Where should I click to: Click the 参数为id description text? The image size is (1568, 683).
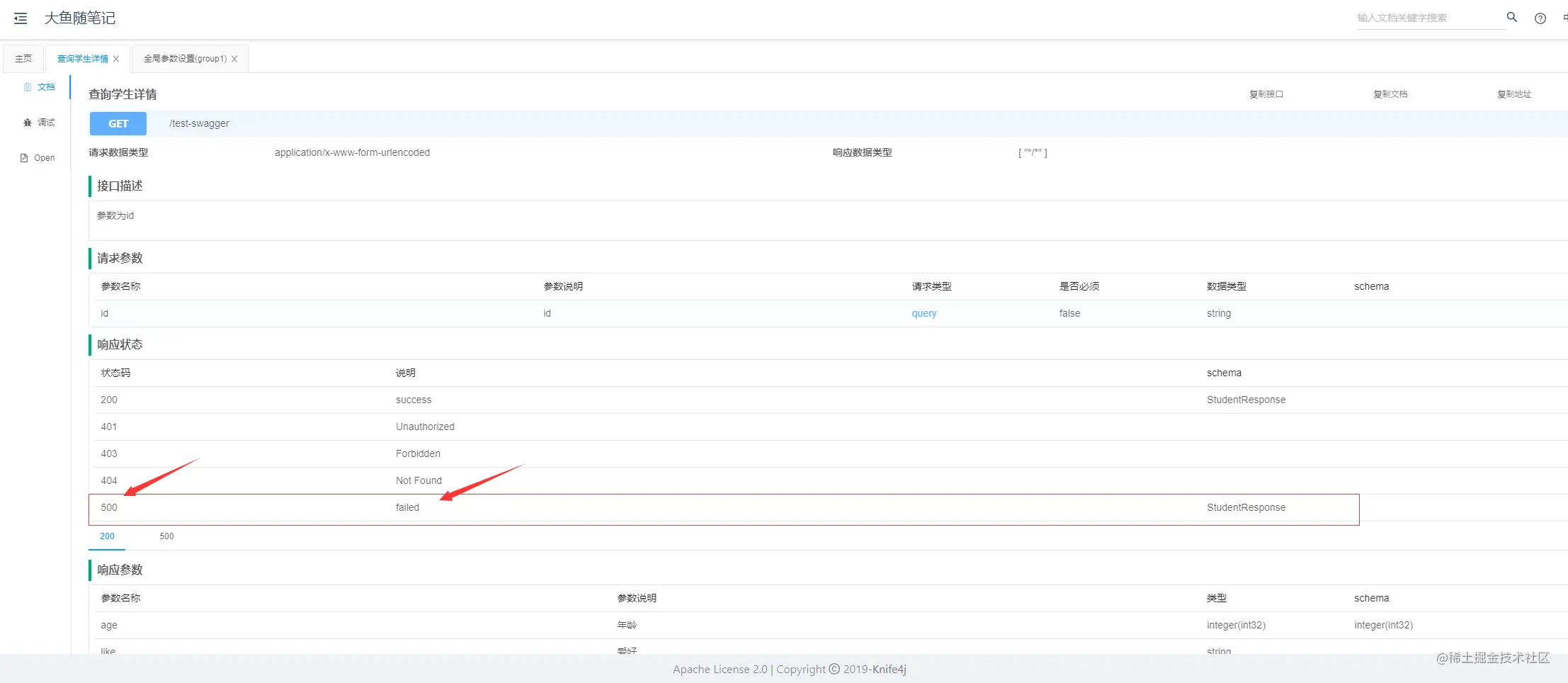click(115, 215)
